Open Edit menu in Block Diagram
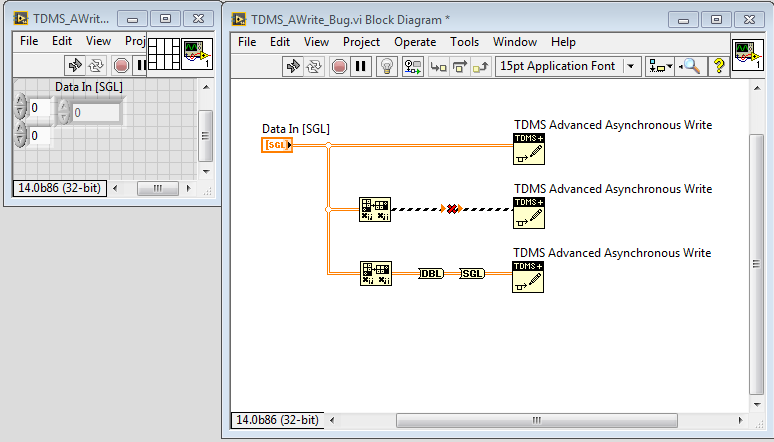The width and height of the screenshot is (774, 442). coord(280,42)
